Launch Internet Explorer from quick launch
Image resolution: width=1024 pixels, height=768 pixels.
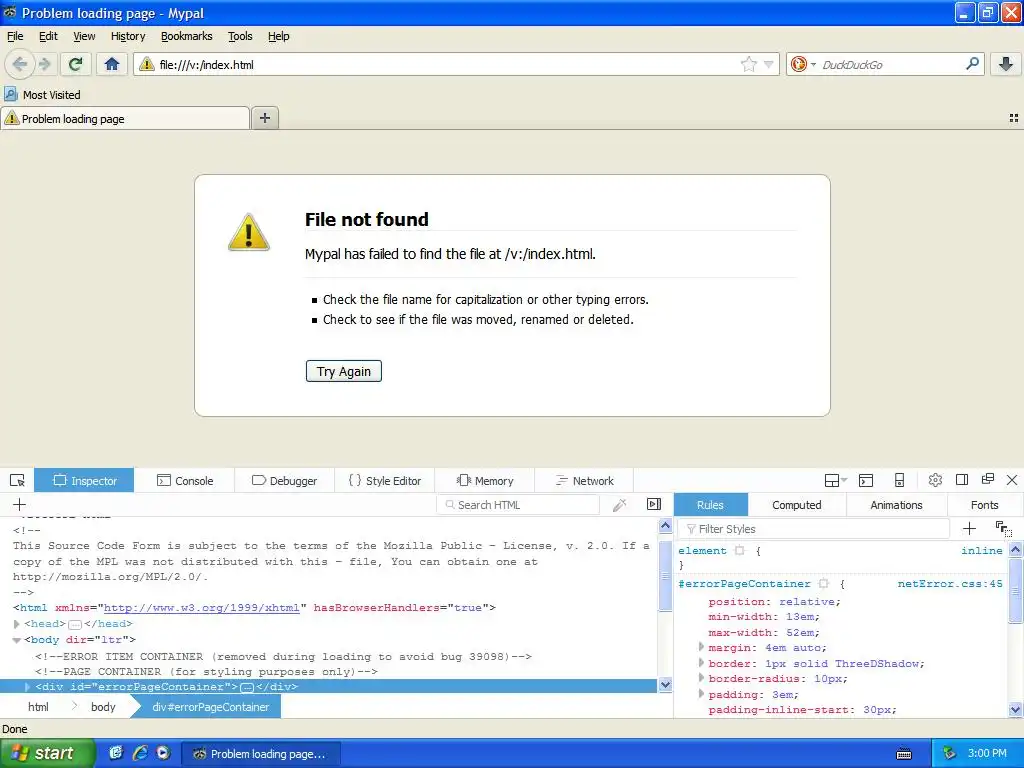point(139,753)
